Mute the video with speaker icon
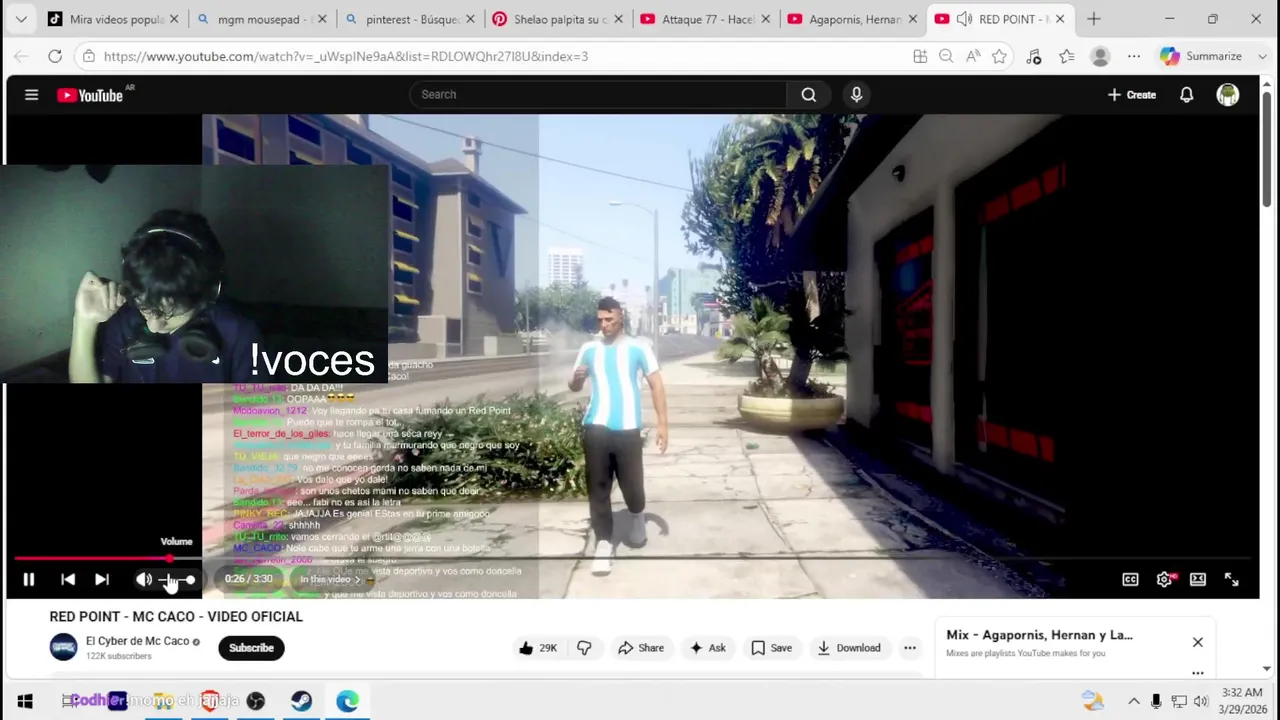This screenshot has width=1280, height=720. click(144, 579)
